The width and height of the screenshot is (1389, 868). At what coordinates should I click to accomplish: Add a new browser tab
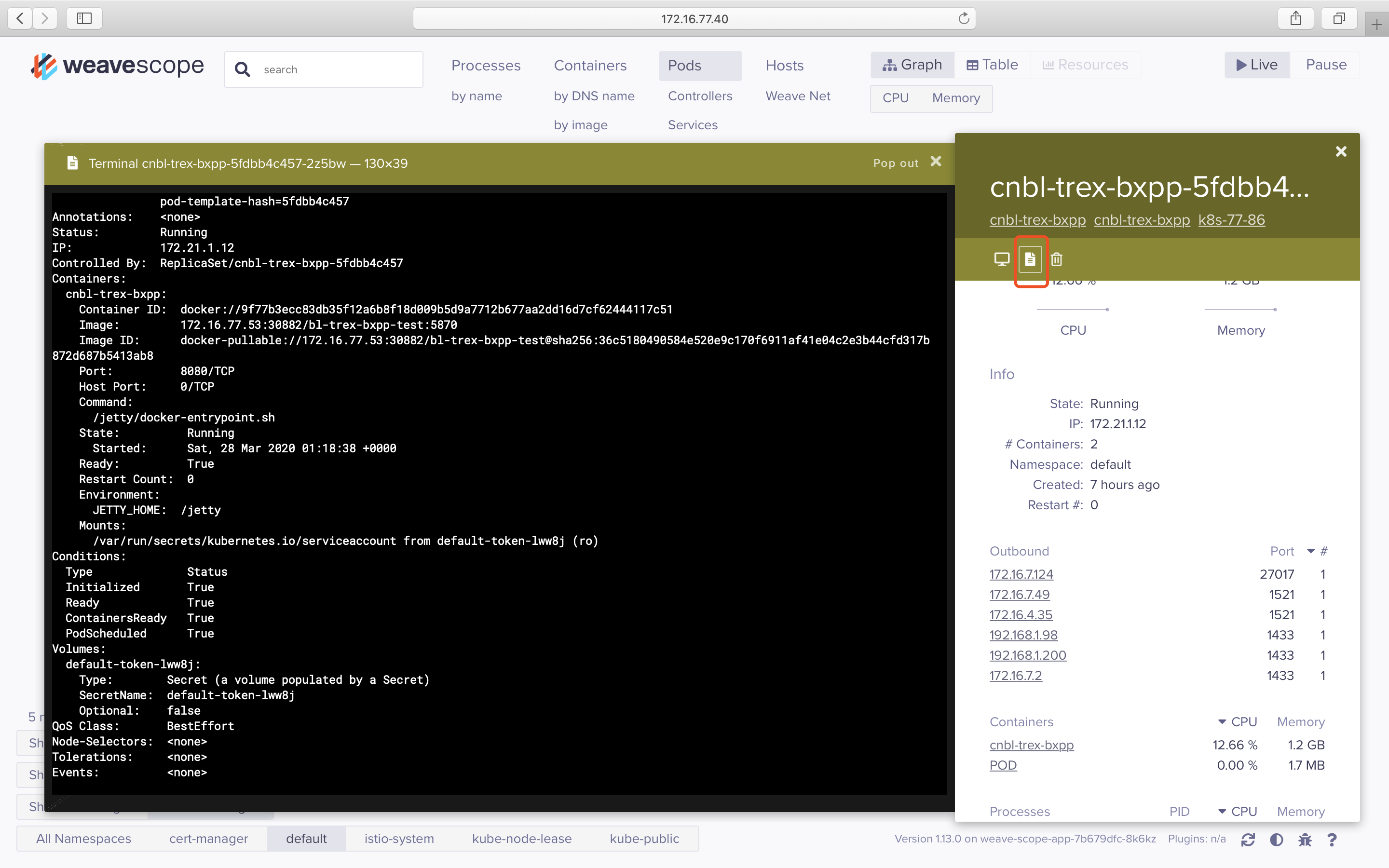tap(1376, 25)
